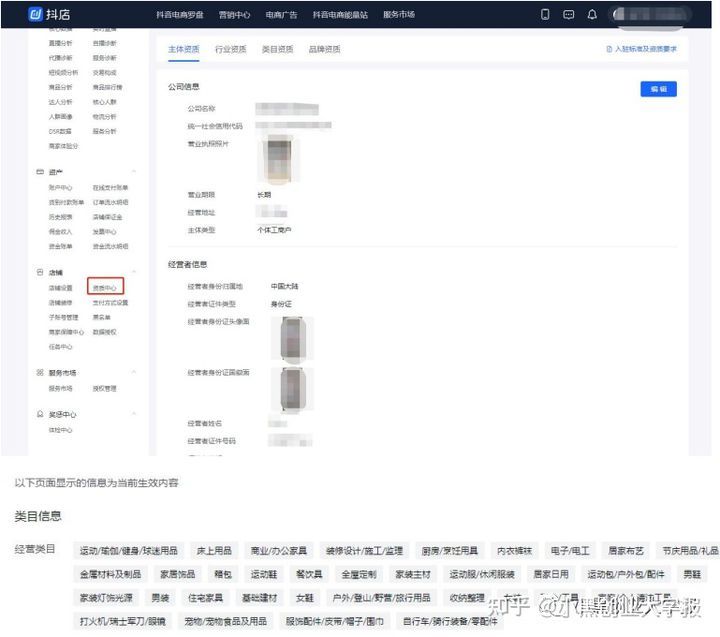Viewport: 720px width, 637px height.
Task: Click the 电子/电工 category tag
Action: [x=570, y=550]
